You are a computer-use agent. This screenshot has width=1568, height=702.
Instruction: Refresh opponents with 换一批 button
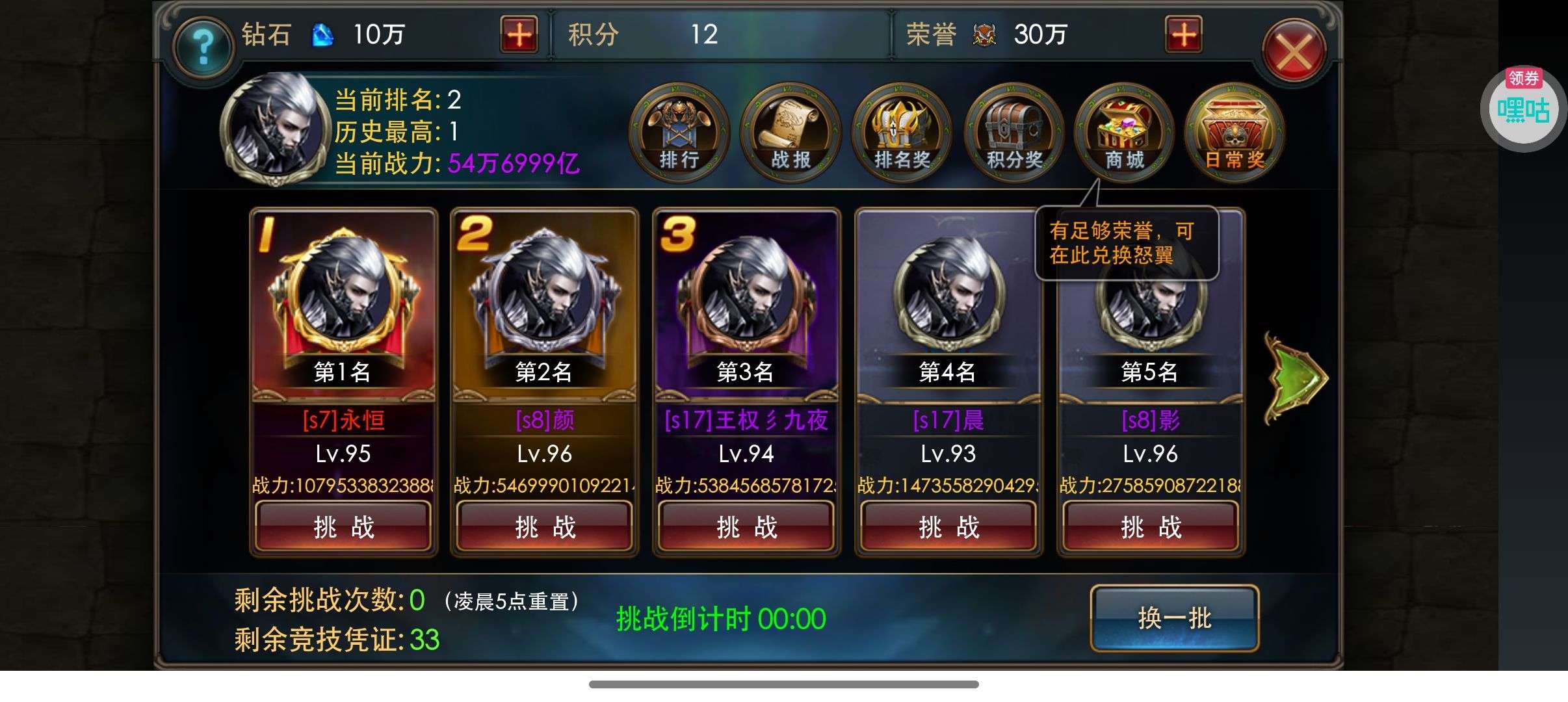(1174, 618)
